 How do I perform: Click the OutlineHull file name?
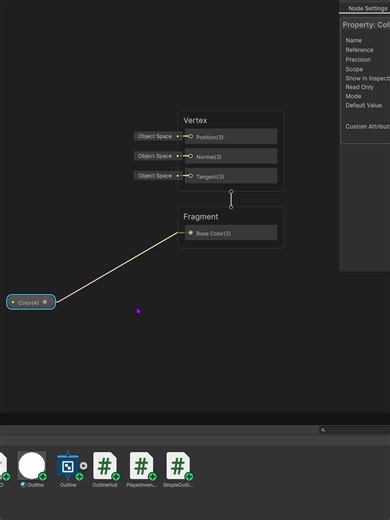coord(105,485)
